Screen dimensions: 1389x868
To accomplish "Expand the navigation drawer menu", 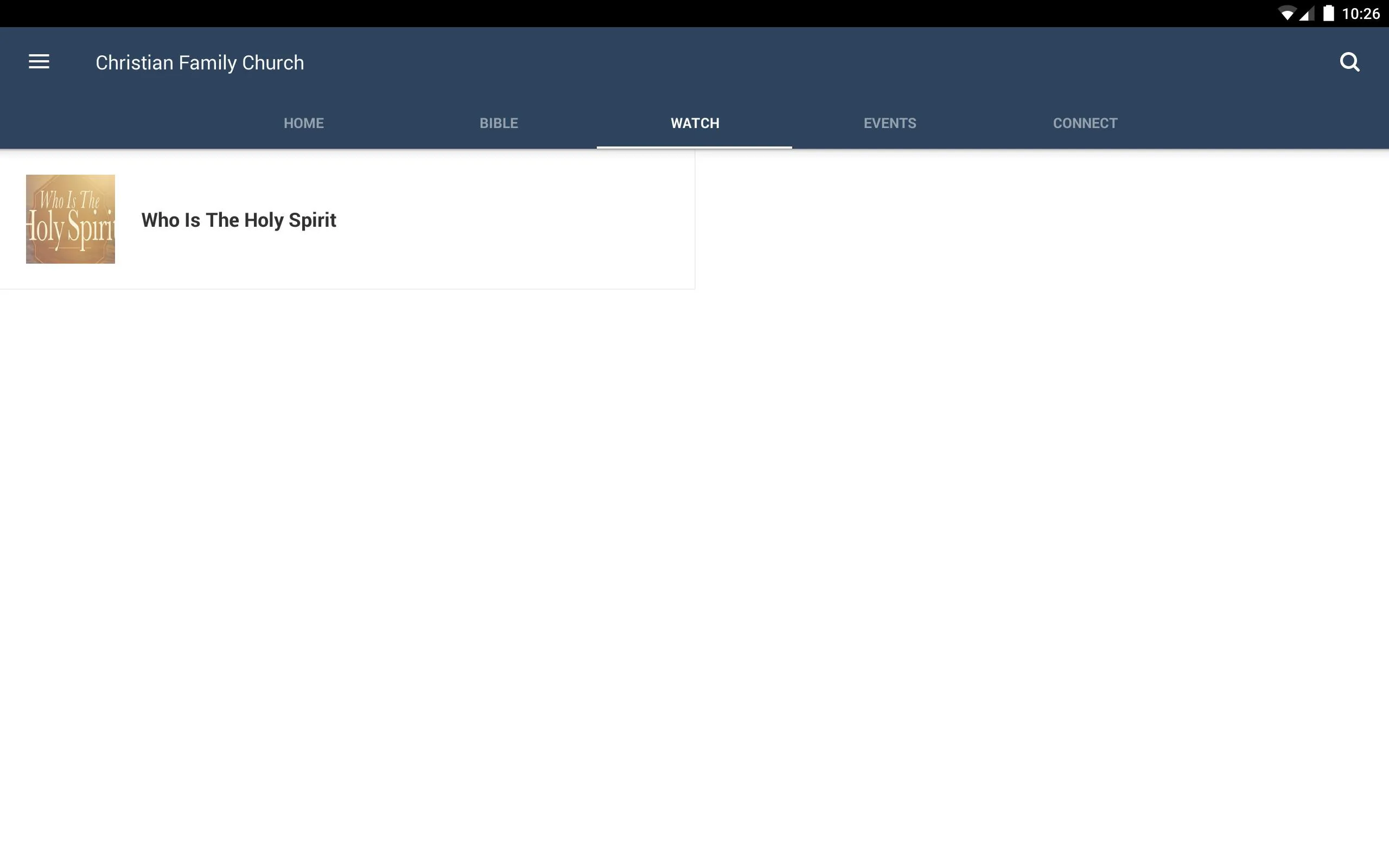I will click(x=39, y=61).
